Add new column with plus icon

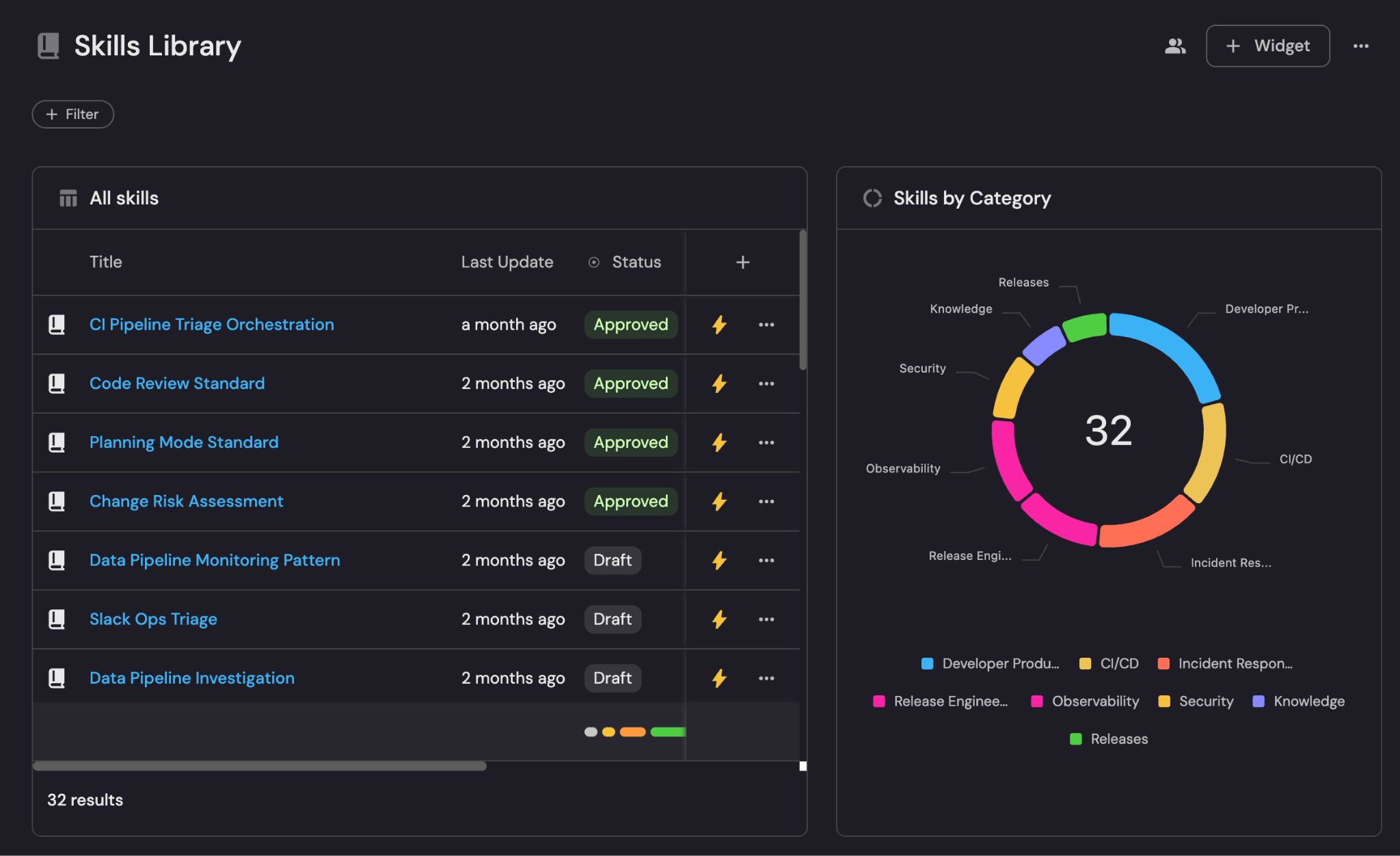pyautogui.click(x=742, y=263)
